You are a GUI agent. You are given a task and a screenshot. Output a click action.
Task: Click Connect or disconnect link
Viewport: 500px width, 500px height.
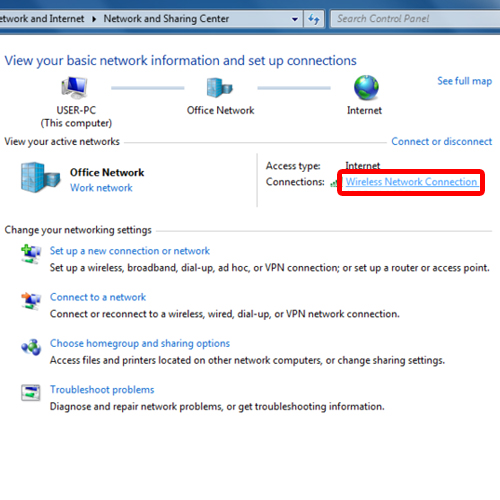[x=441, y=141]
